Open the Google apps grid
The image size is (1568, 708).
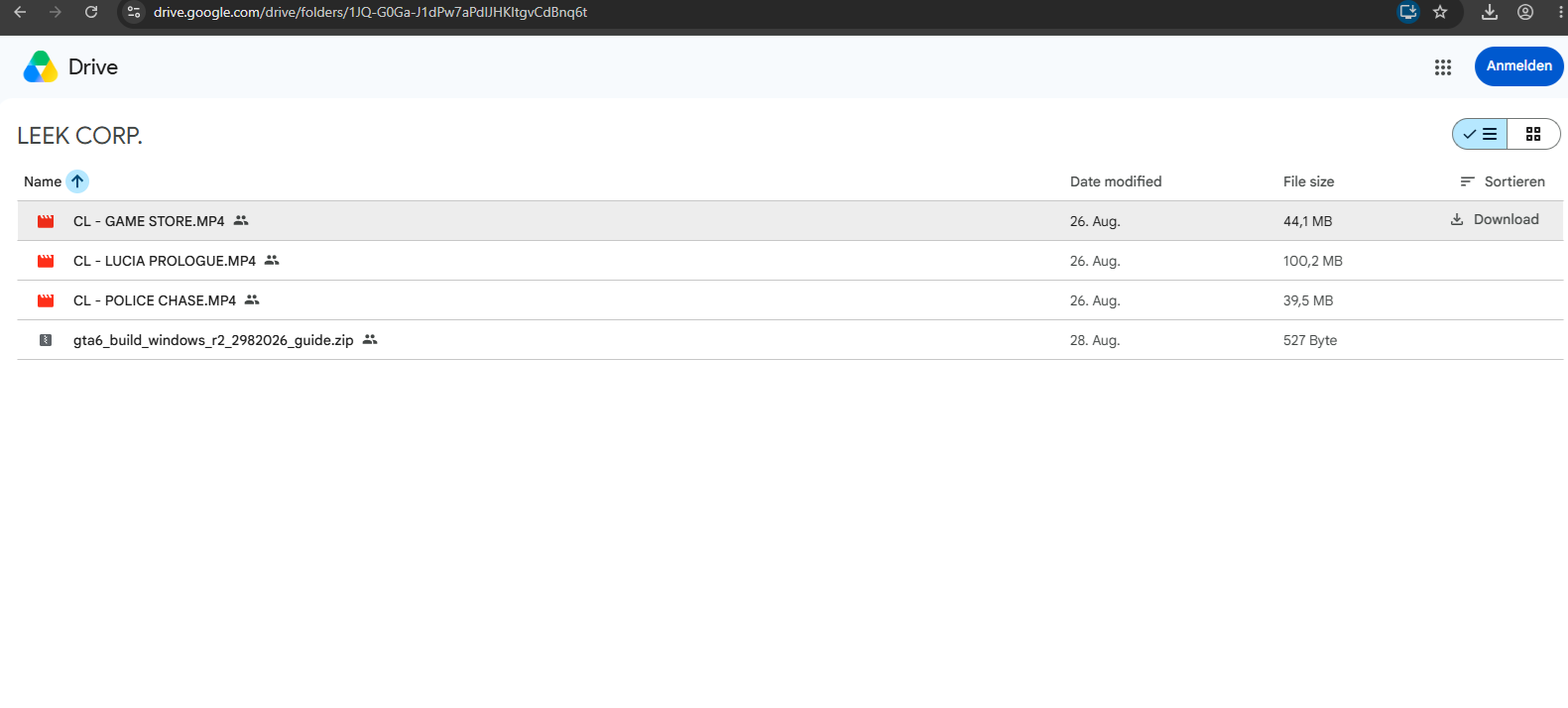[x=1443, y=66]
